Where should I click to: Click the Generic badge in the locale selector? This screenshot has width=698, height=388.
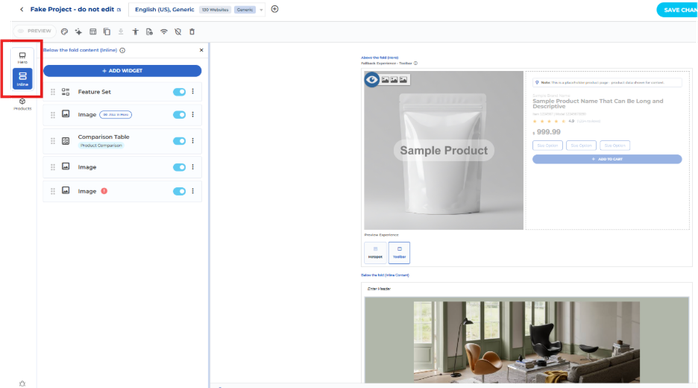click(x=245, y=10)
